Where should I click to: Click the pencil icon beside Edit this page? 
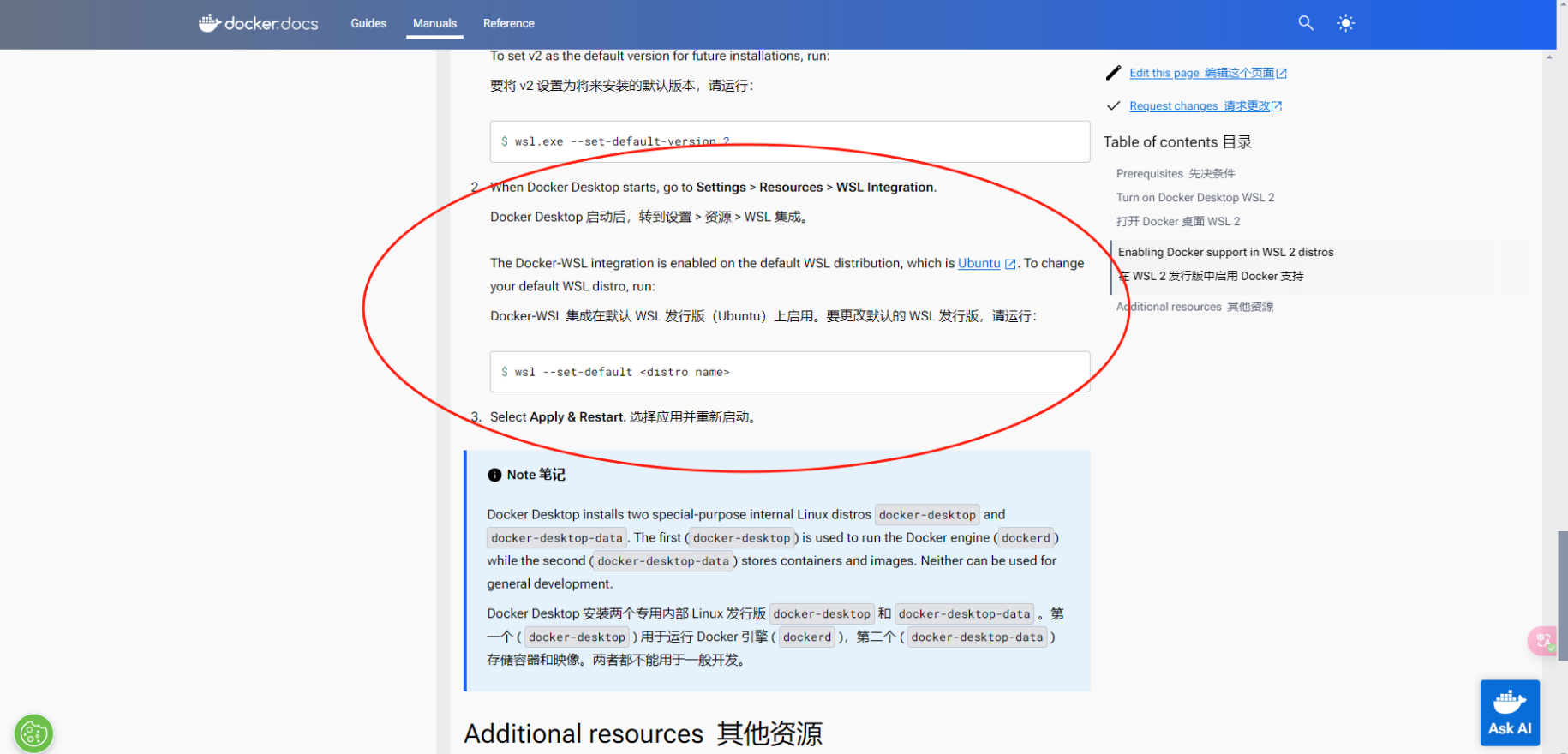pos(1113,73)
